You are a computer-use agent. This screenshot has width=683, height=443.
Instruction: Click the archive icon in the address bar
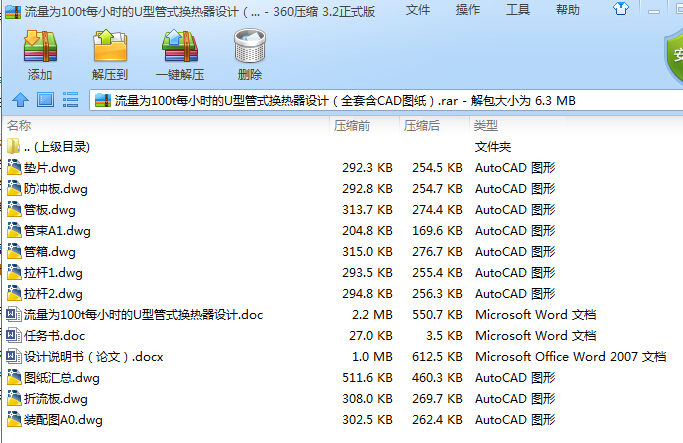click(x=103, y=100)
